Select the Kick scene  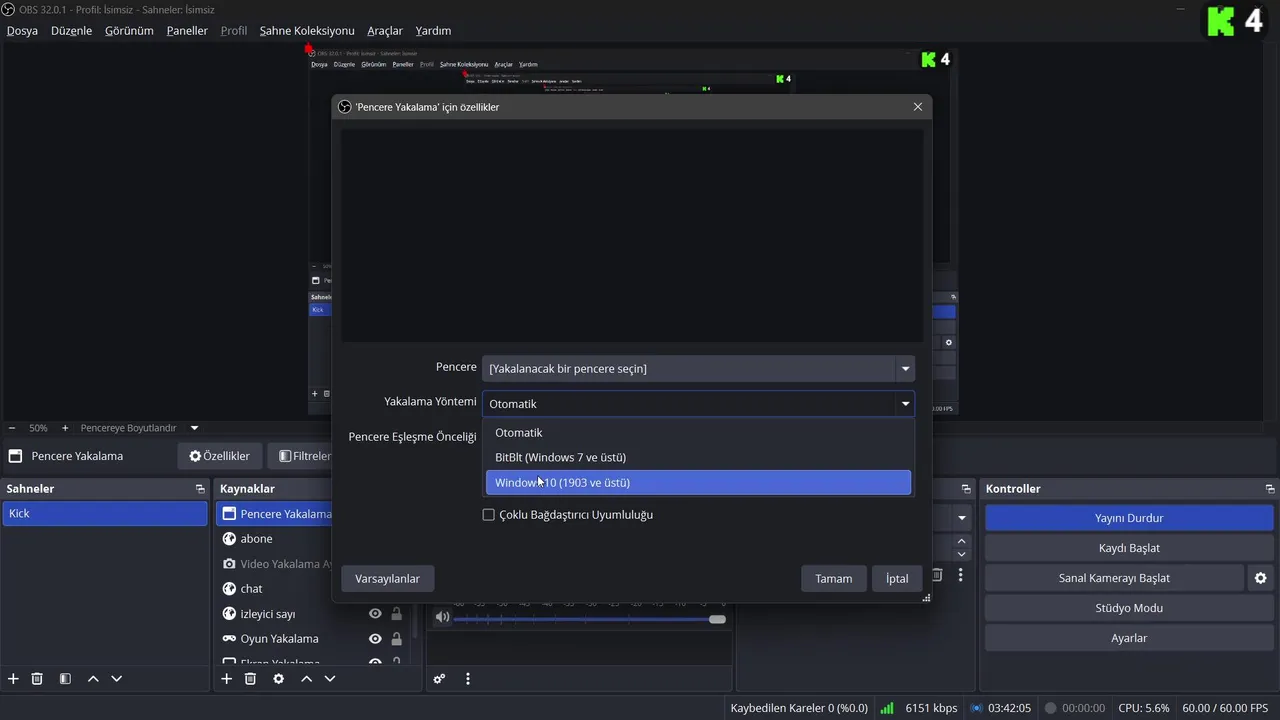click(x=105, y=513)
